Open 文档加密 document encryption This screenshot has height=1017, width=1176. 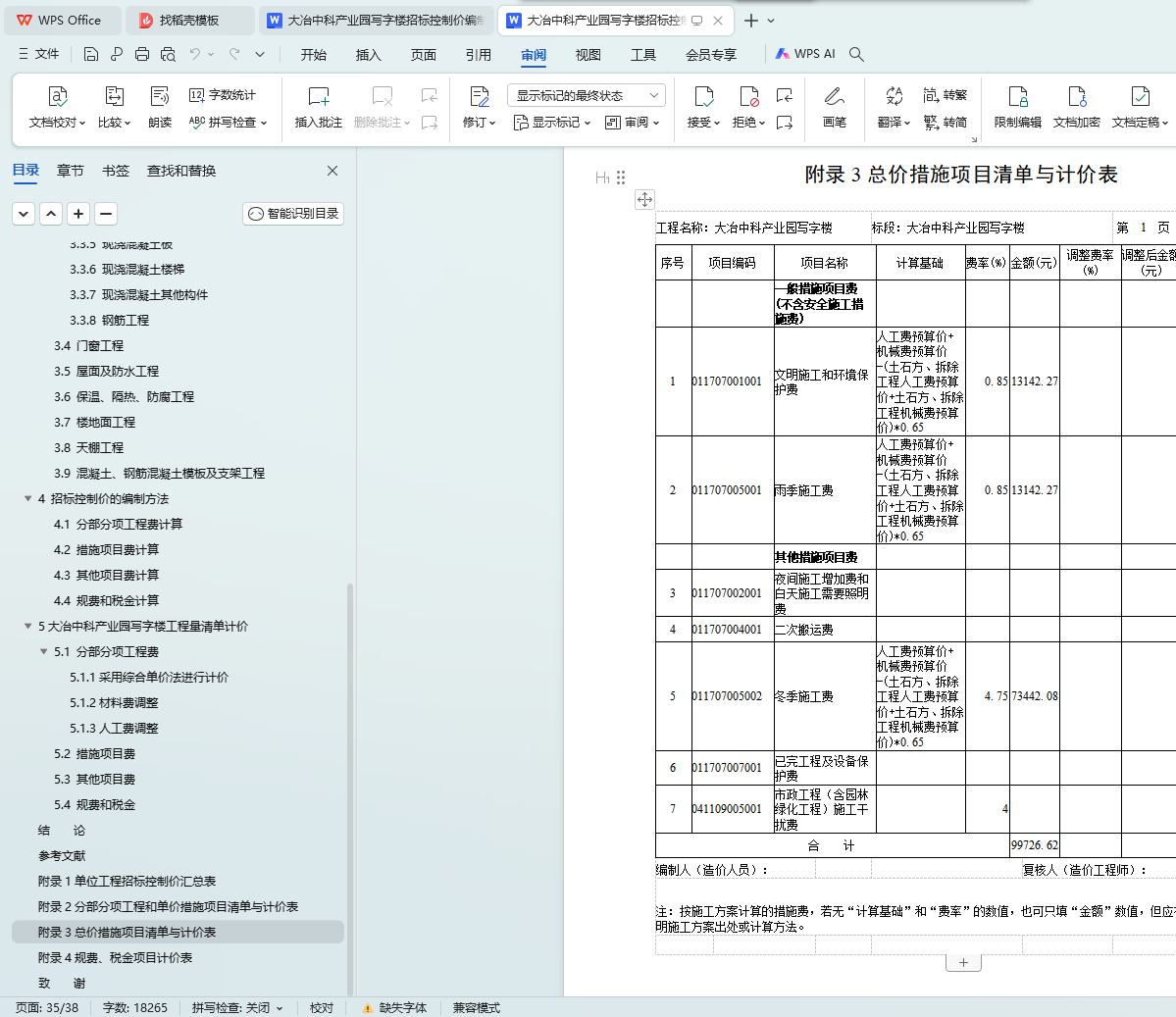coord(1076,107)
